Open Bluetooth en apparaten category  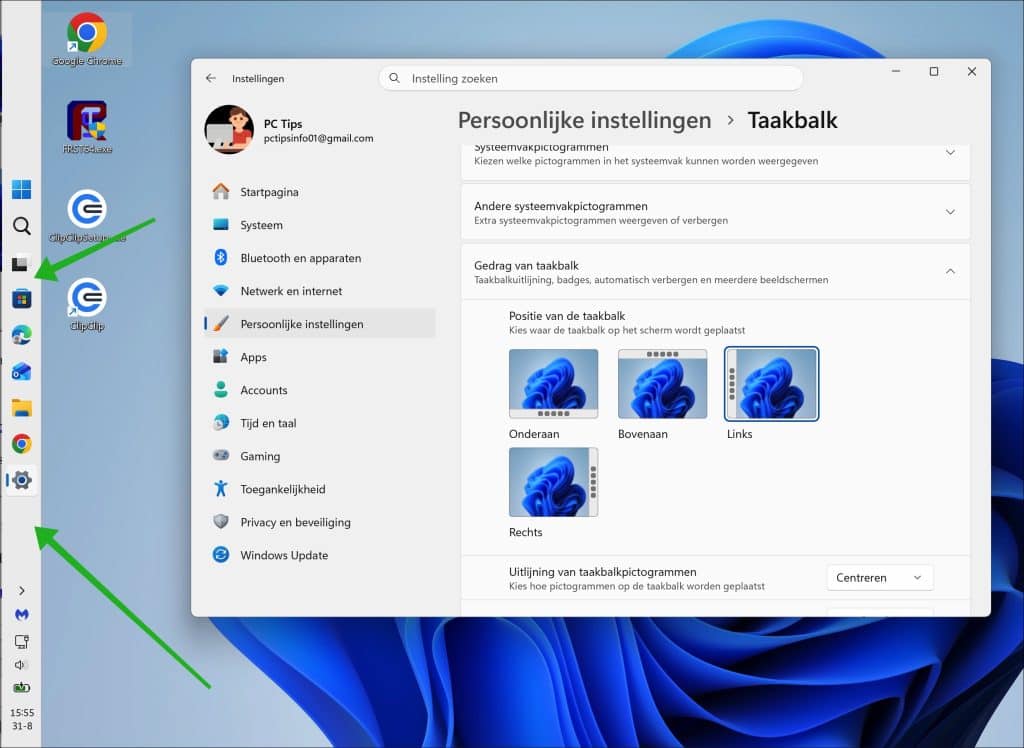(319, 257)
